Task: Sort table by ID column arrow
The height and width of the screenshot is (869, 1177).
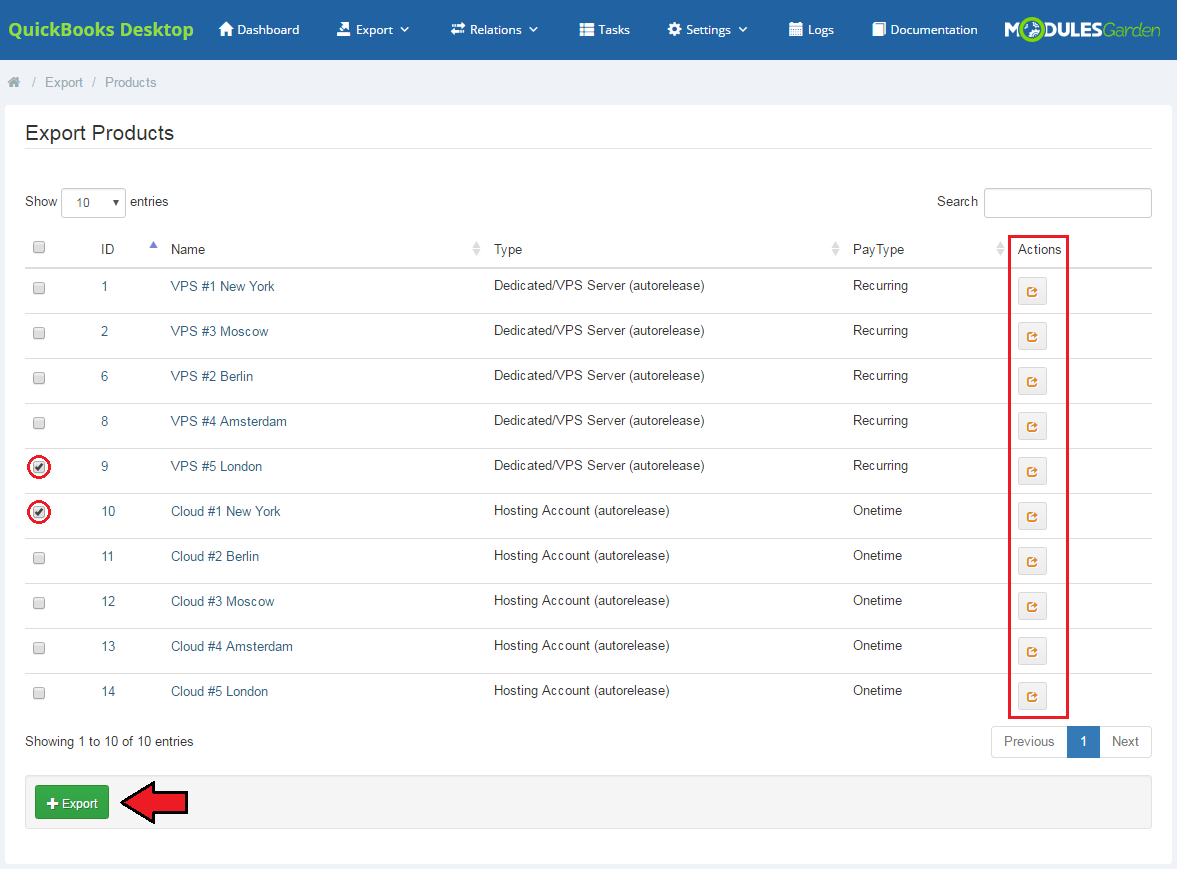Action: tap(153, 245)
